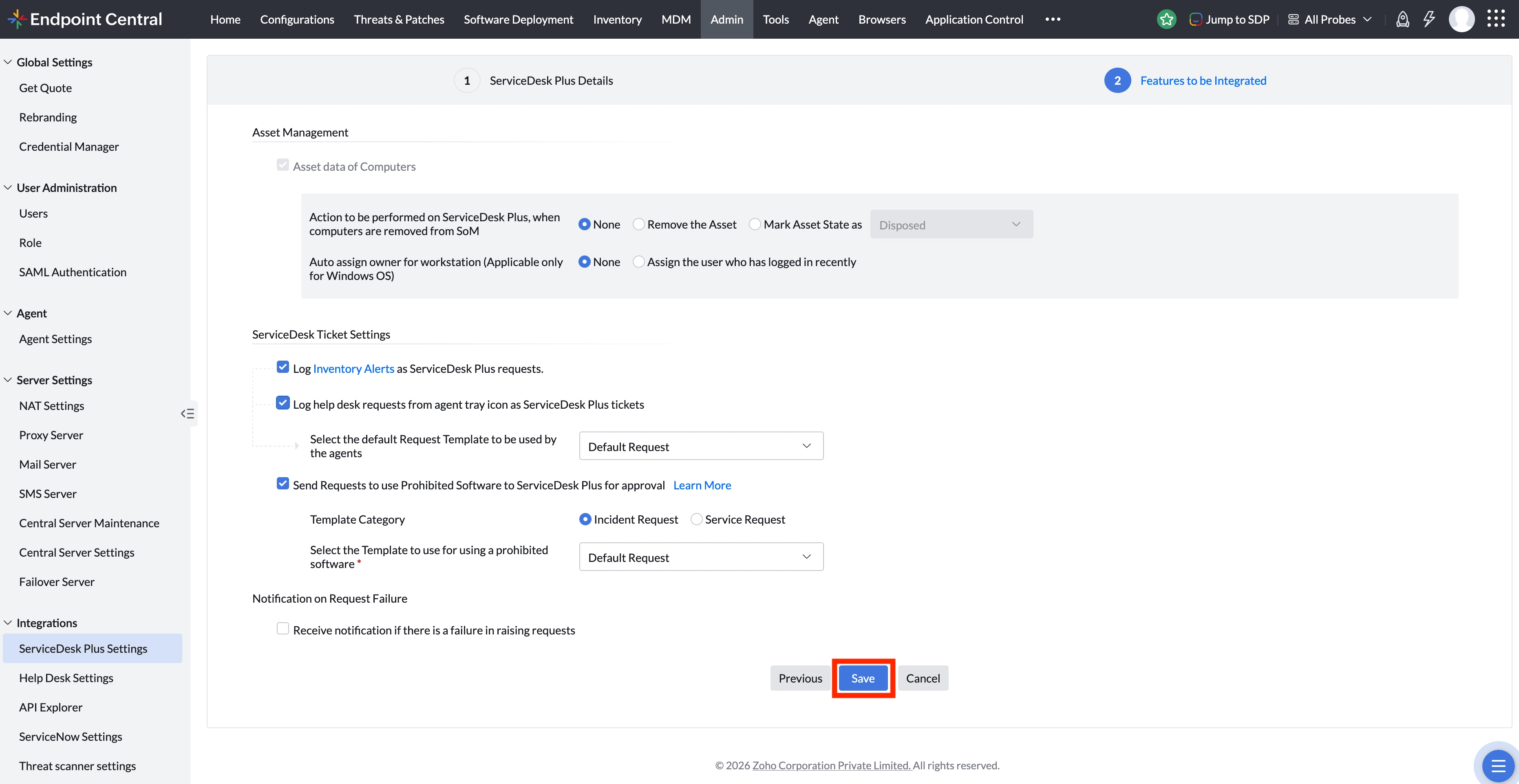The width and height of the screenshot is (1519, 784).
Task: Open prohibited software template dropdown
Action: point(701,557)
